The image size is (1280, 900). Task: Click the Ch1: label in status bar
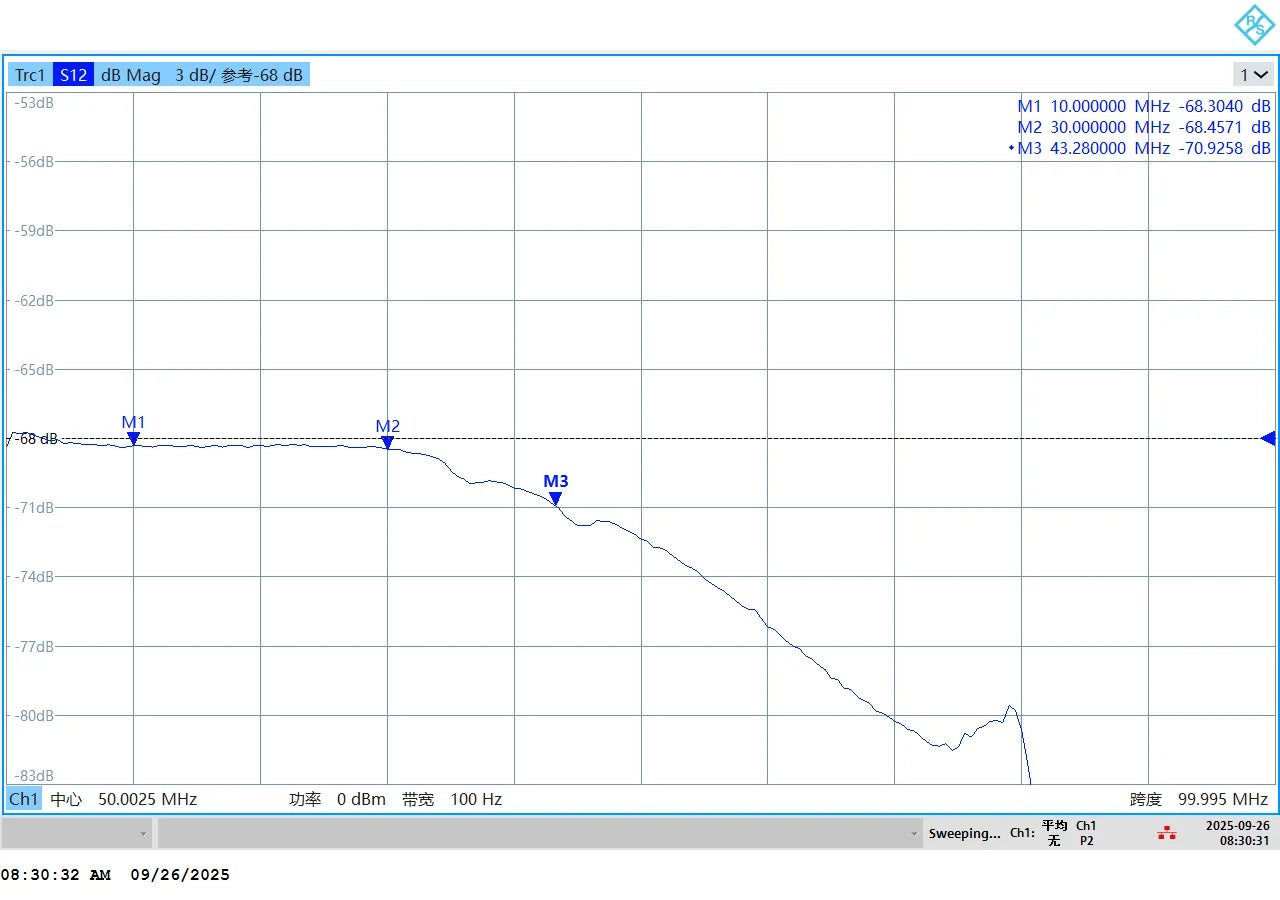(x=1021, y=833)
